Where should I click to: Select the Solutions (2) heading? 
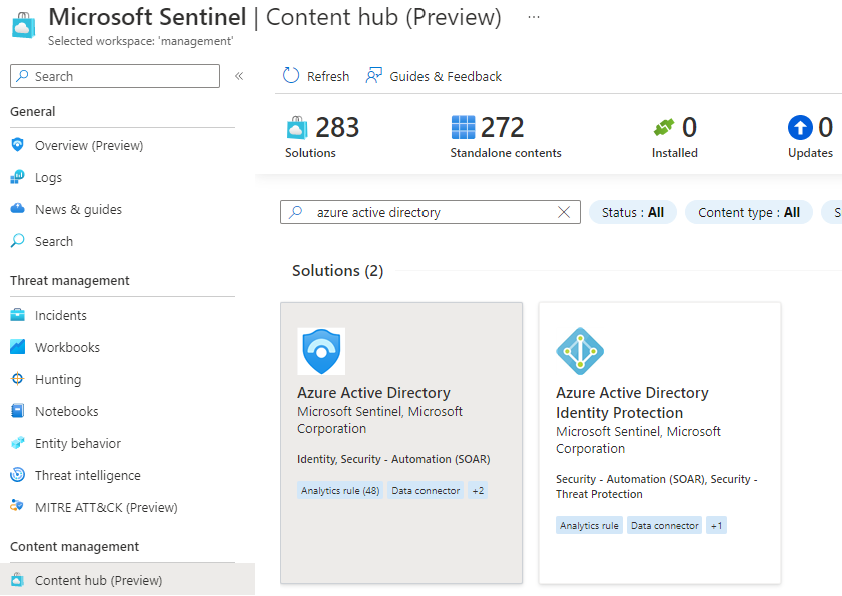click(337, 271)
